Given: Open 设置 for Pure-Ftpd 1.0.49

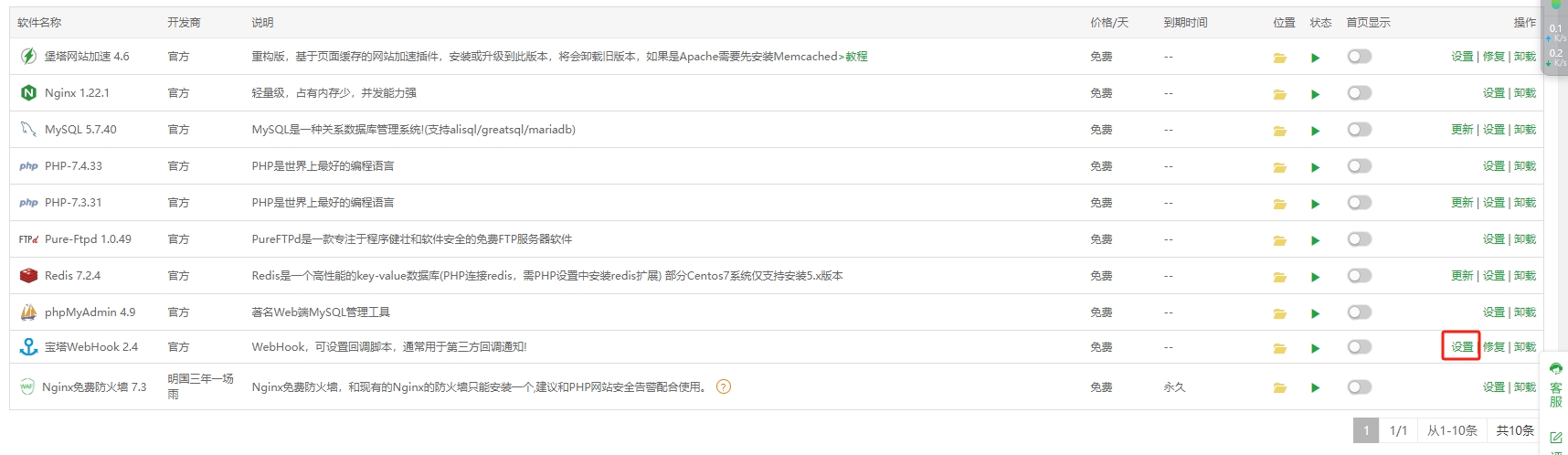Looking at the screenshot, I should point(1494,239).
